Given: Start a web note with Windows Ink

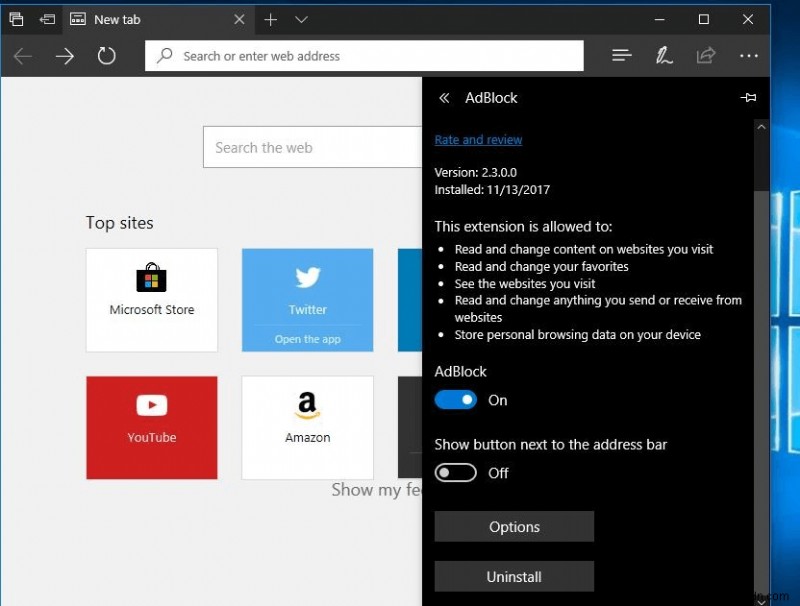Looking at the screenshot, I should click(664, 56).
